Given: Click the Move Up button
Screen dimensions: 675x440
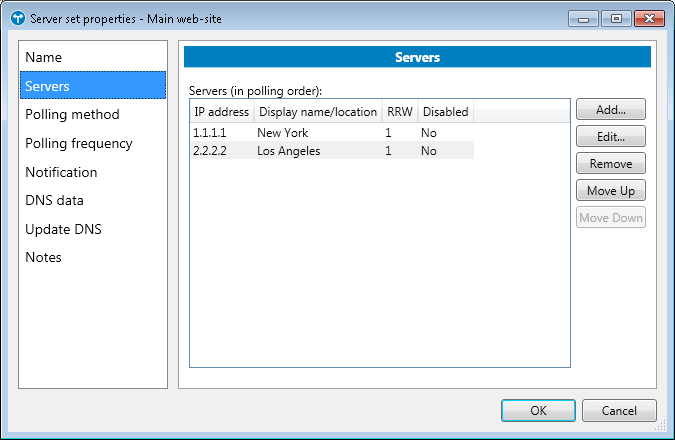Looking at the screenshot, I should (x=610, y=190).
